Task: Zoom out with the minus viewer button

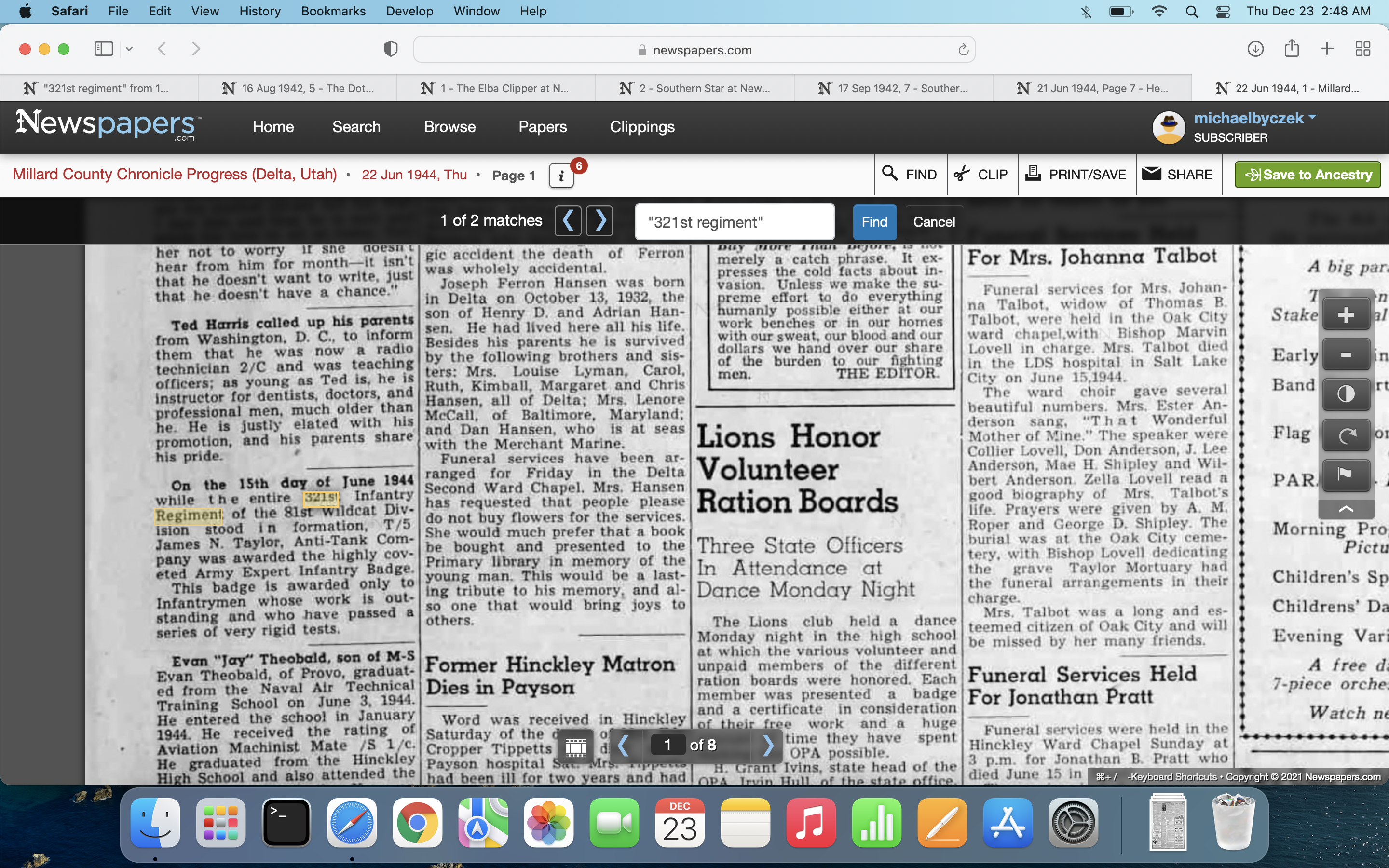Action: (1346, 355)
